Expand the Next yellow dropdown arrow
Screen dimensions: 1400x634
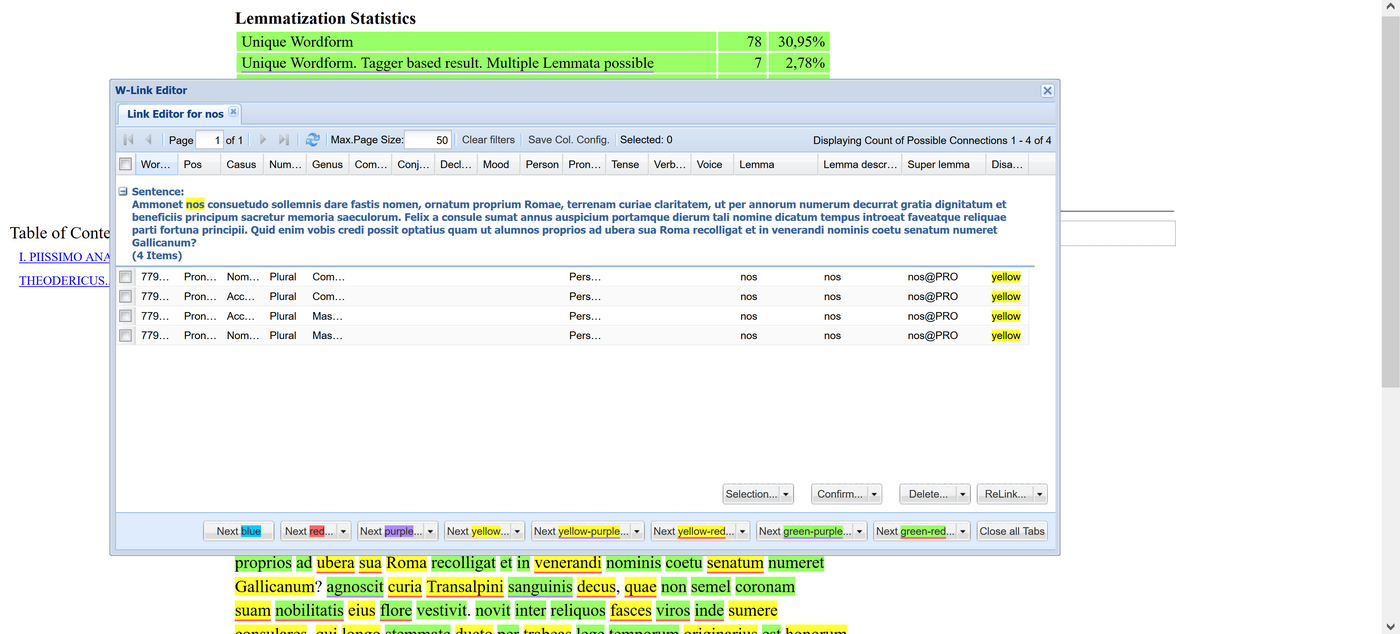(516, 532)
